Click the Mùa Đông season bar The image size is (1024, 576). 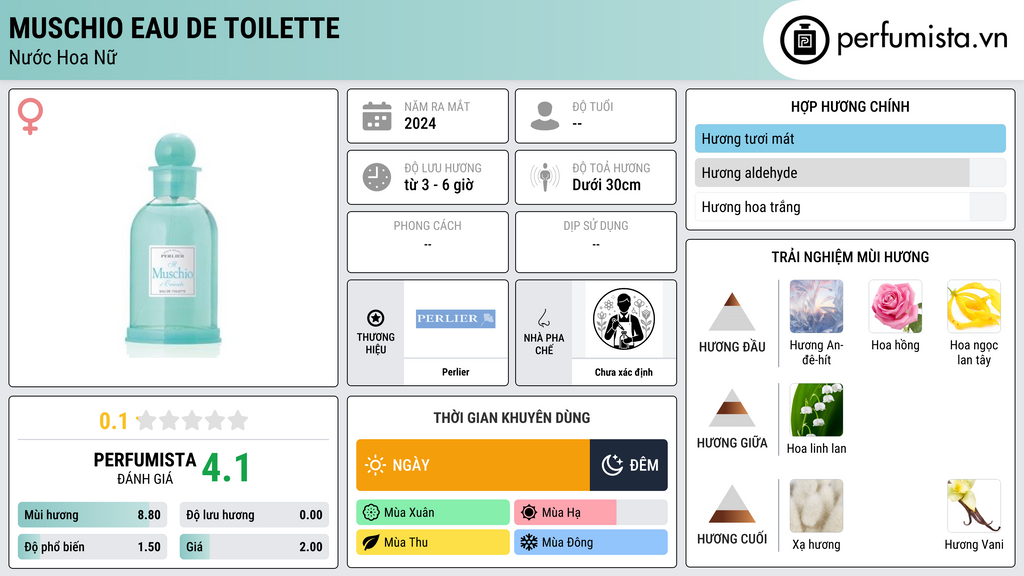coord(591,543)
